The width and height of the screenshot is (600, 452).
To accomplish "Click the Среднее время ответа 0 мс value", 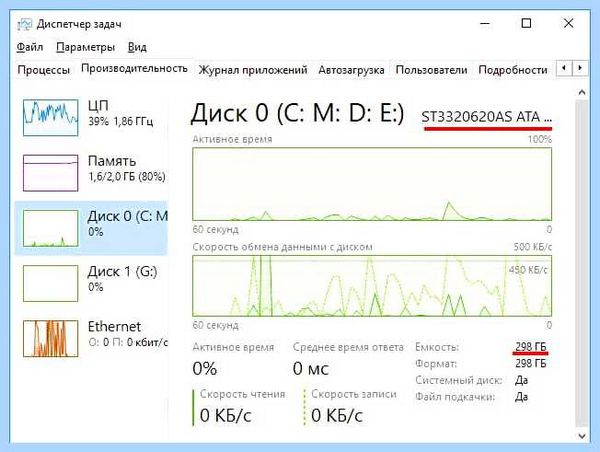I will point(311,369).
